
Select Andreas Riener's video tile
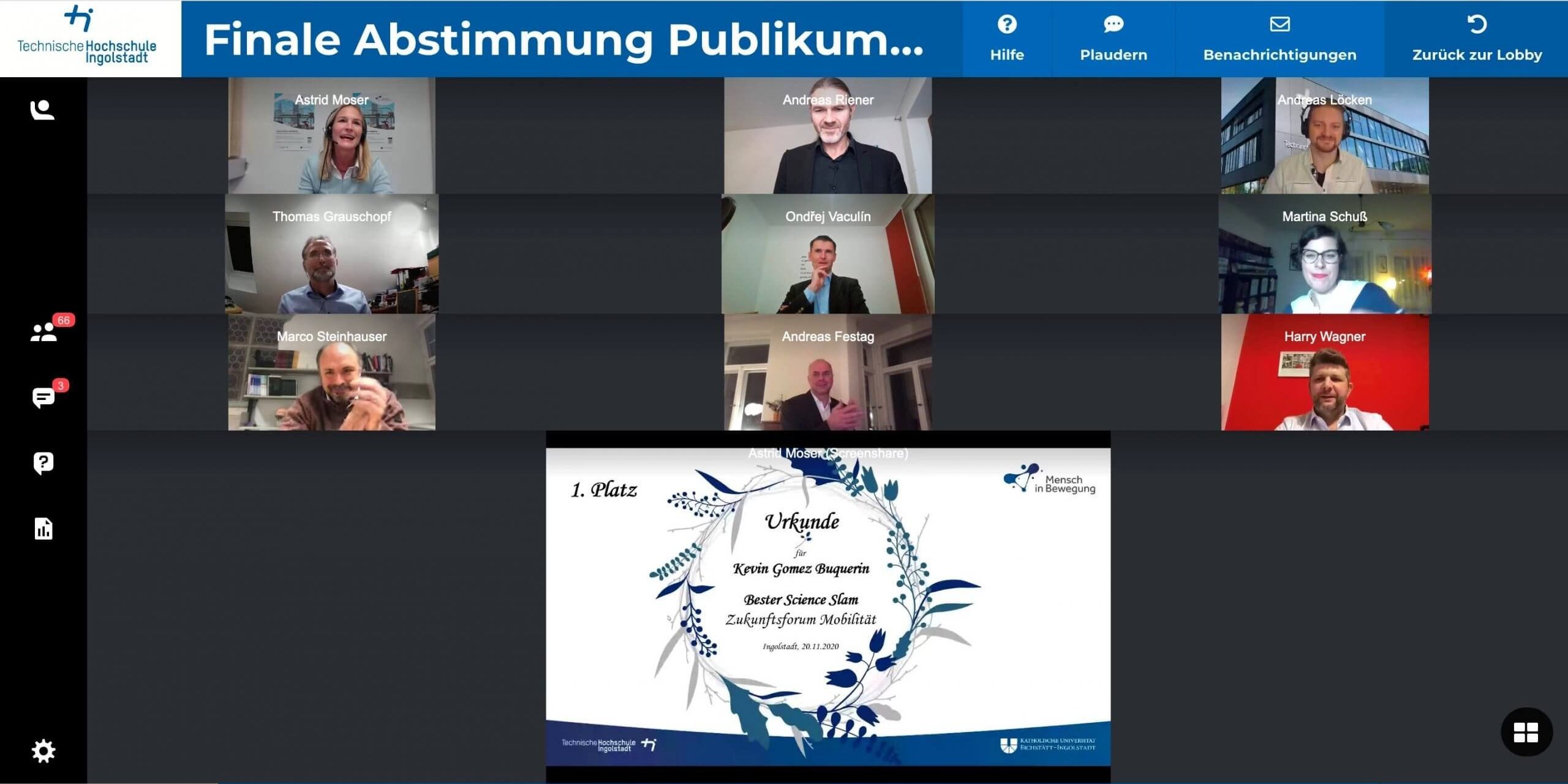coord(827,136)
